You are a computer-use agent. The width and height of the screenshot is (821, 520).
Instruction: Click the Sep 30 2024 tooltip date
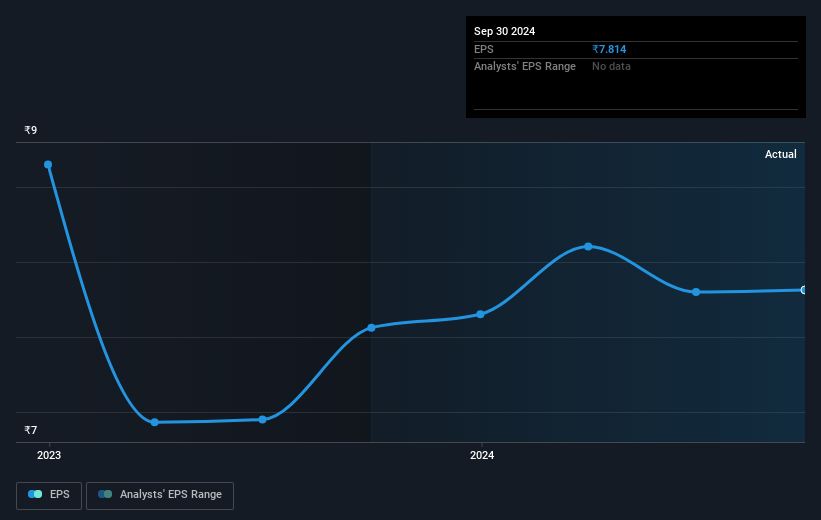tap(504, 31)
